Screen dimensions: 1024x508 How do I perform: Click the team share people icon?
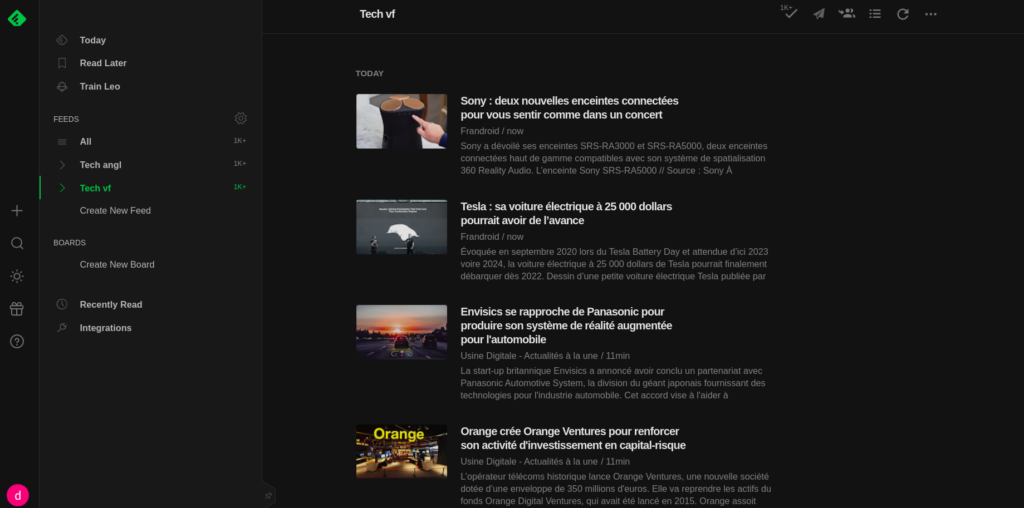coord(847,13)
